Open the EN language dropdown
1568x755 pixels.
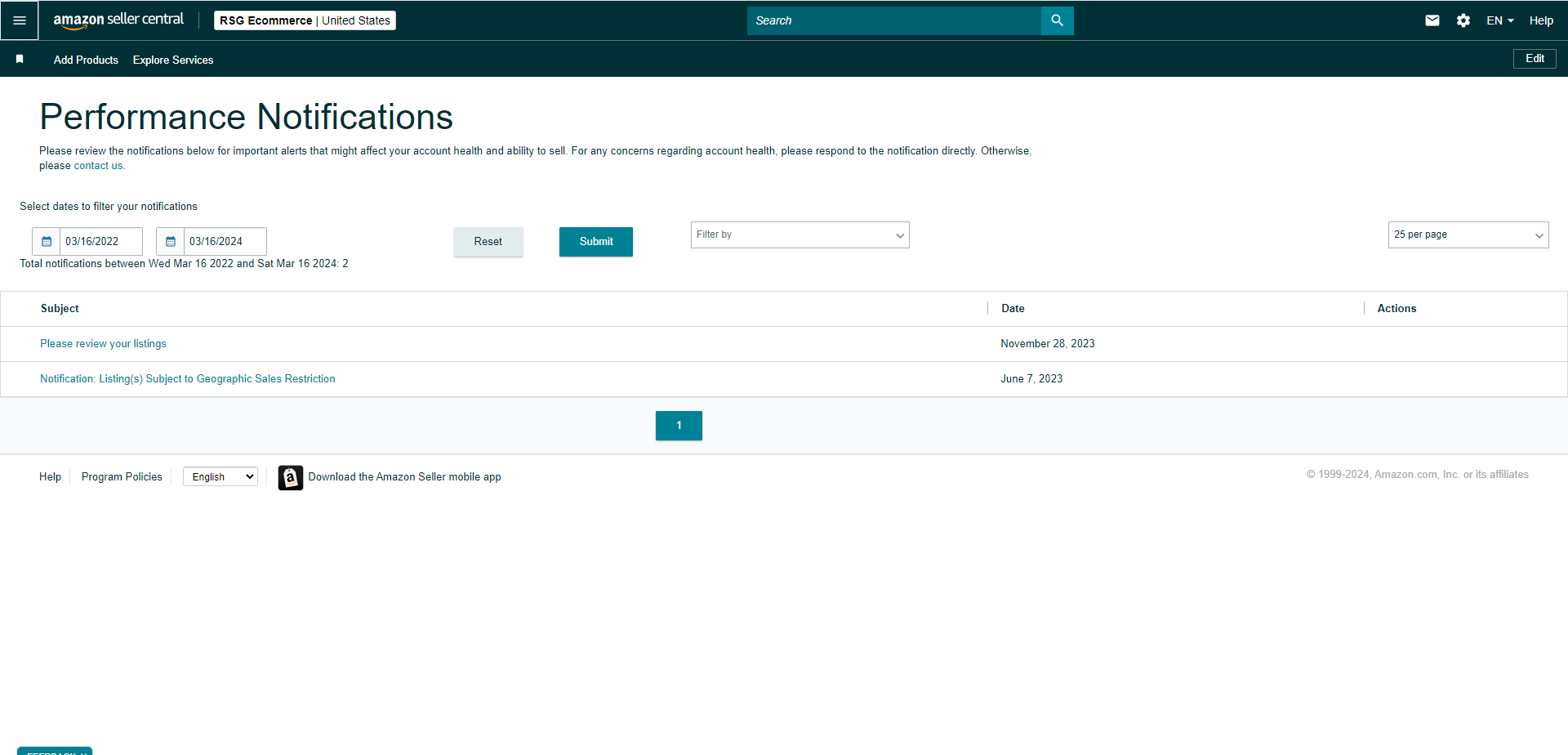click(1500, 20)
